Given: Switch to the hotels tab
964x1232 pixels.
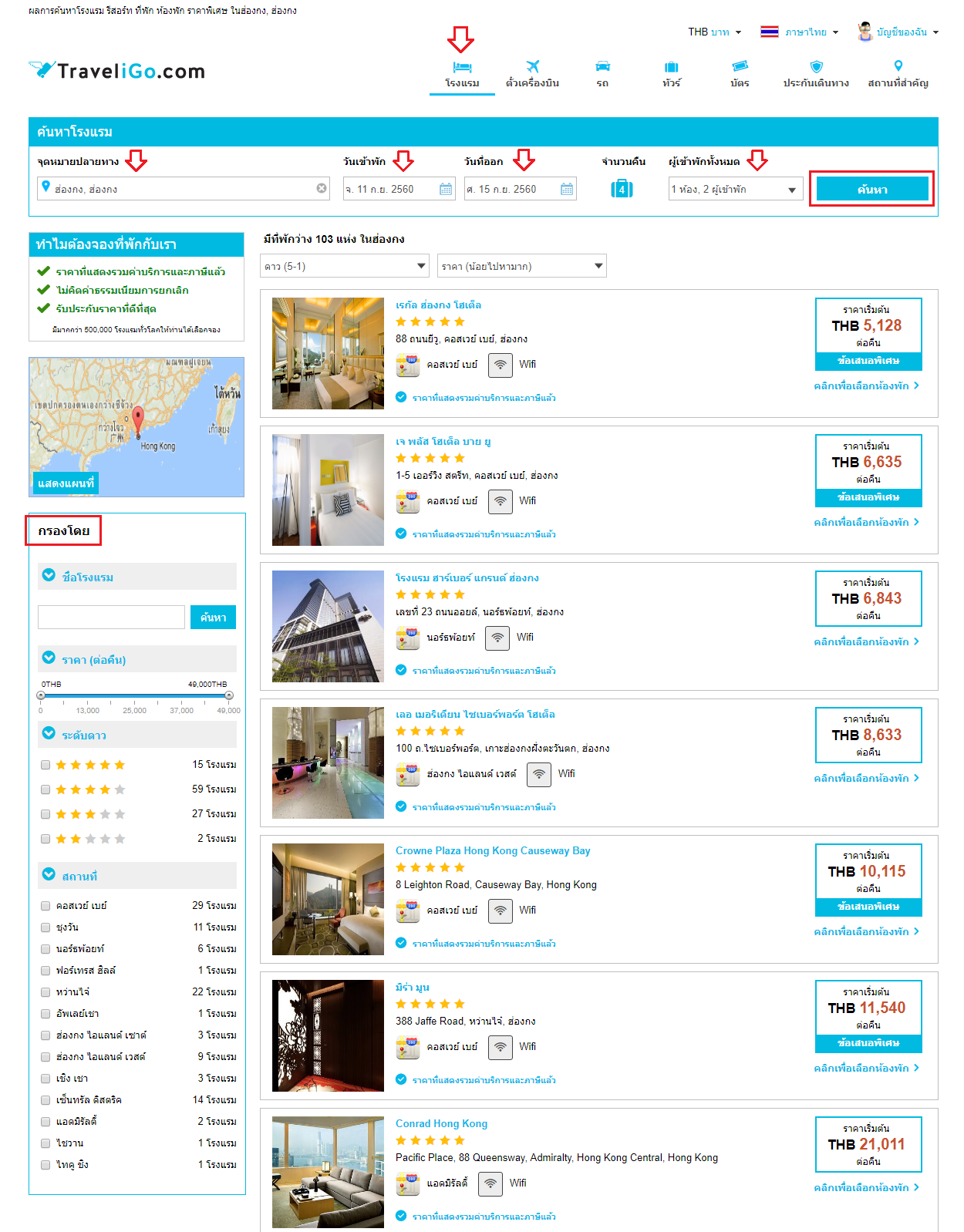Looking at the screenshot, I should [x=462, y=74].
